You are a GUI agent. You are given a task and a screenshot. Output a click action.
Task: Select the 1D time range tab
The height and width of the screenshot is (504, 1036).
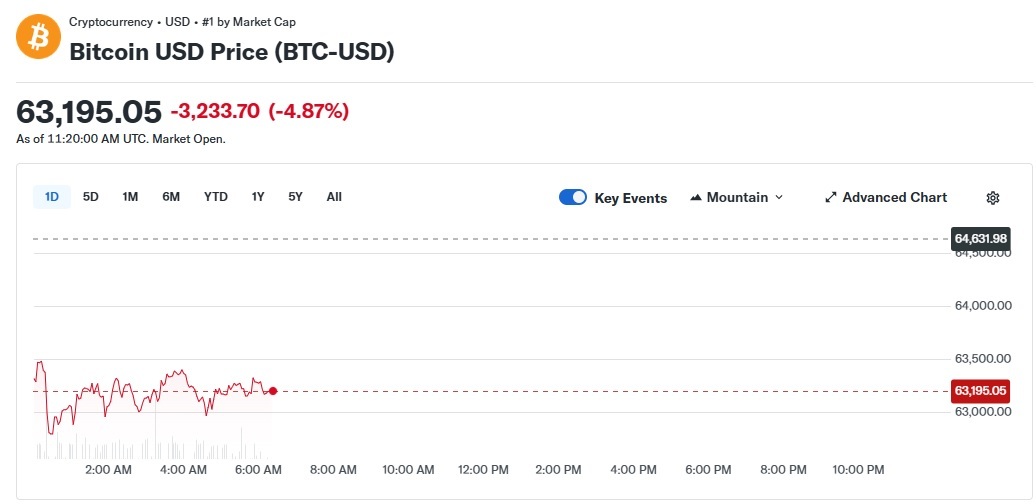[52, 197]
